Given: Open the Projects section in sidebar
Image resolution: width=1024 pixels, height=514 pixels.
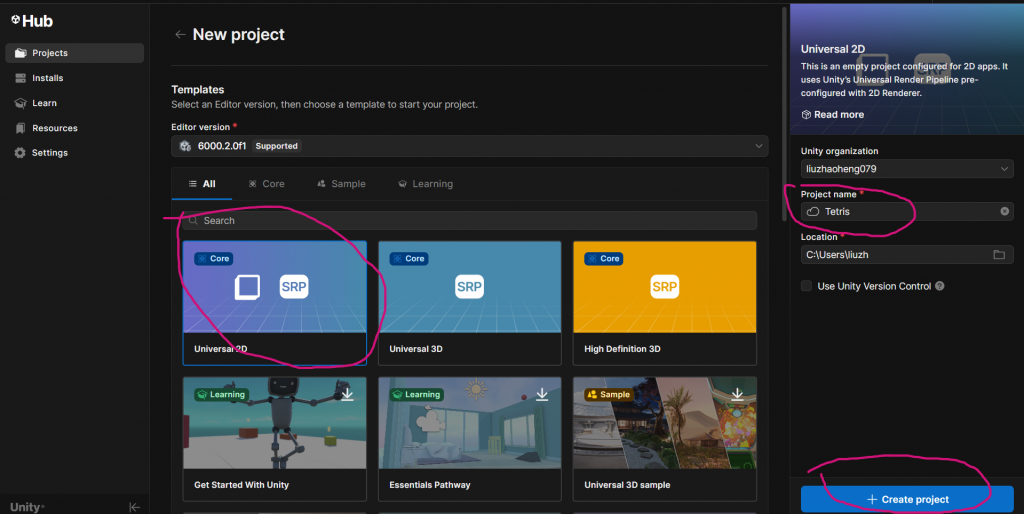Looking at the screenshot, I should click(74, 53).
